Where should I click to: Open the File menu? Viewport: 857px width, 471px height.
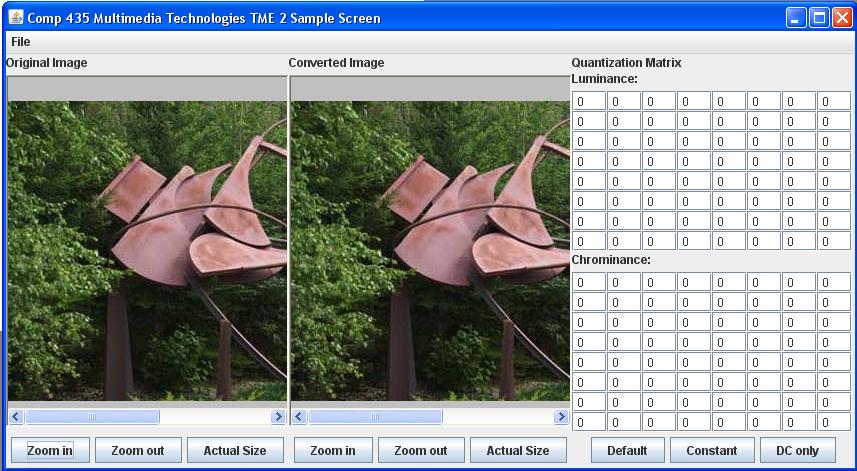tap(21, 42)
